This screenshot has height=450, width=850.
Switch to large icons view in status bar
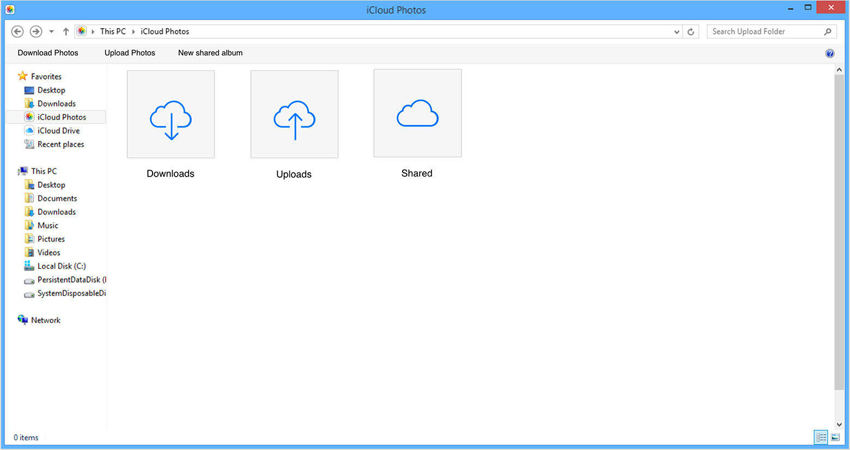835,437
